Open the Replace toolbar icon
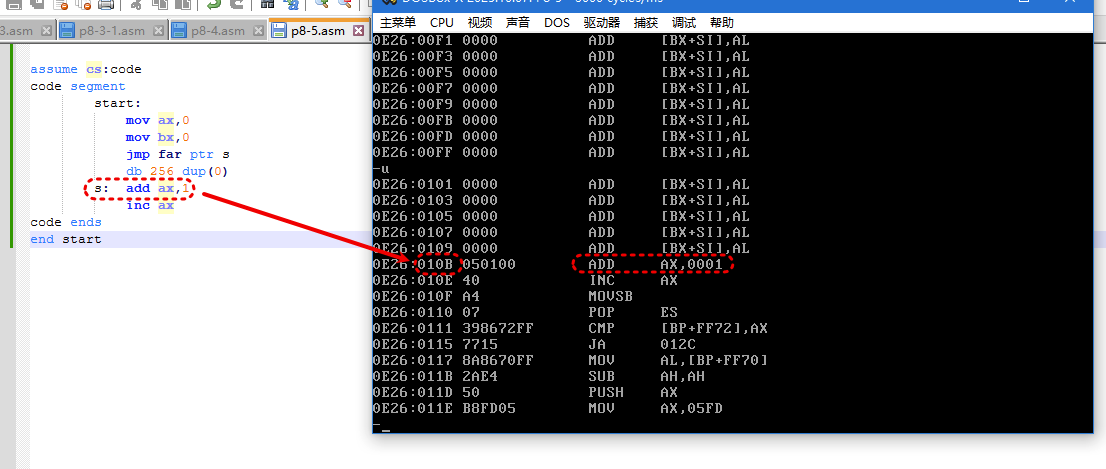 pos(291,4)
